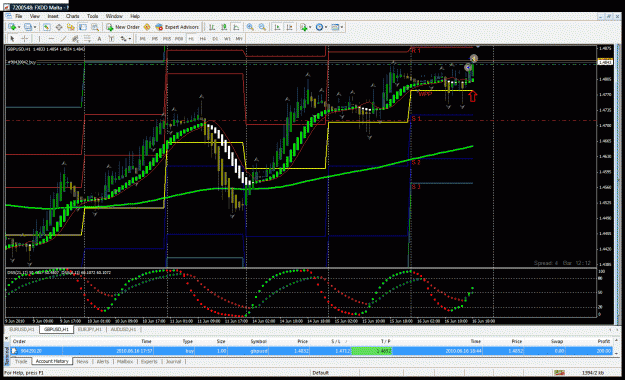Switch the chart to candlesticks
Viewport: 625px width, 380px height.
coord(224,27)
